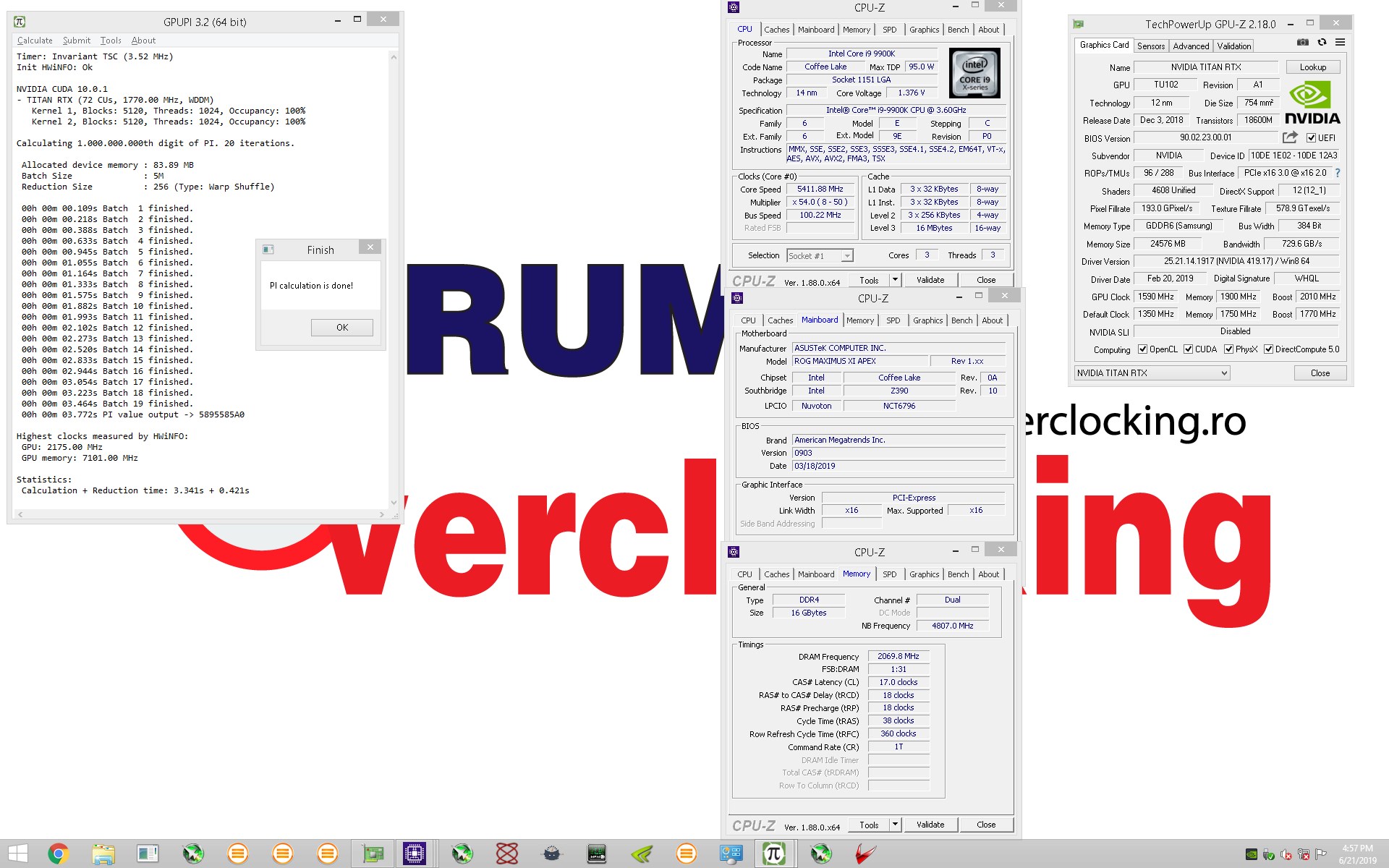Click the GPUPI horizontal scroll right arrow
This screenshot has height=868, width=1389.
[381, 514]
